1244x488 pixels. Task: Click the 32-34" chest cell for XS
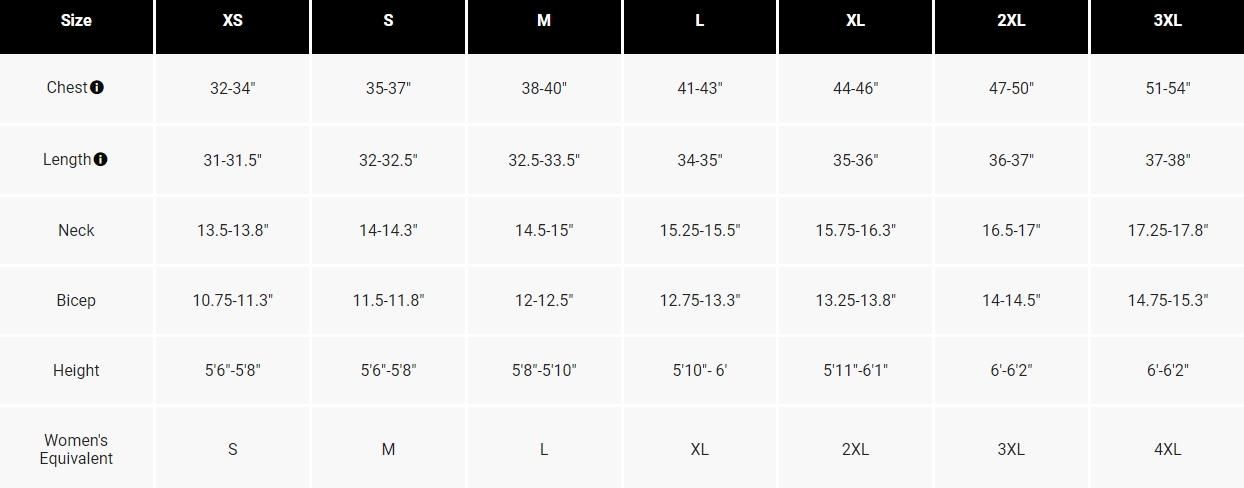(x=232, y=88)
